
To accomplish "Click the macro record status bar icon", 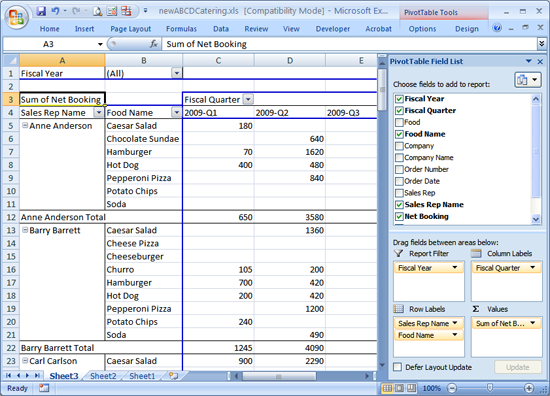I will [44, 388].
